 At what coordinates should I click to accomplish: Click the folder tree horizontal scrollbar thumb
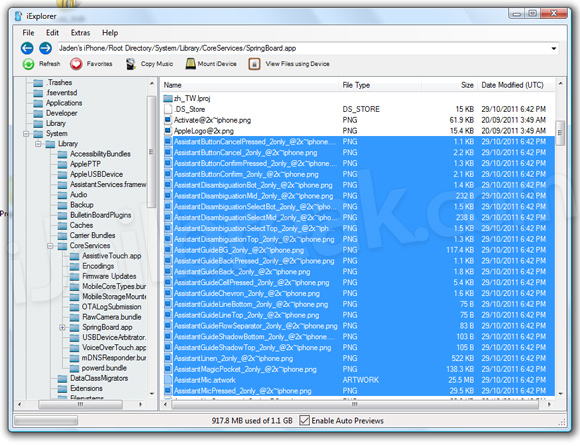[x=80, y=405]
